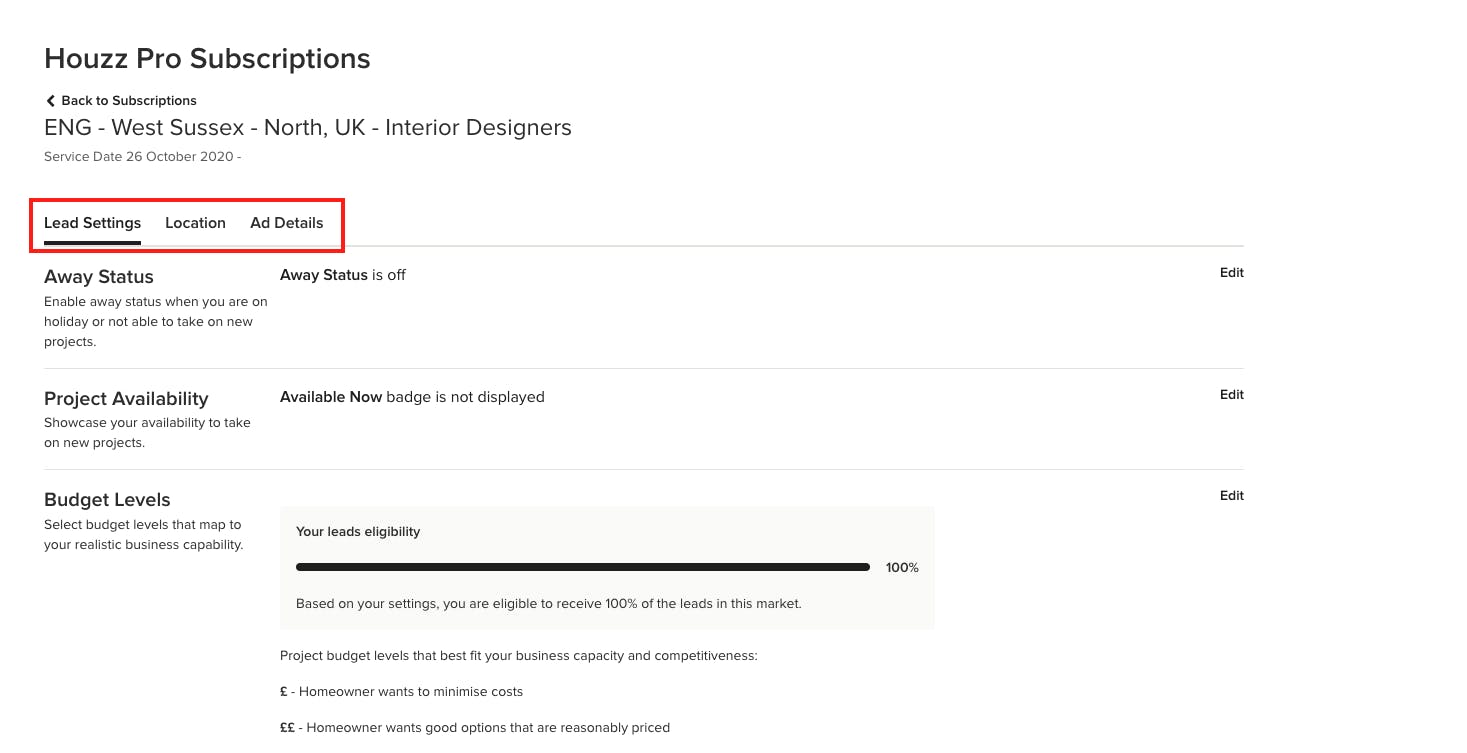
Task: Click the 100% eligibility percentage label
Action: click(x=901, y=568)
